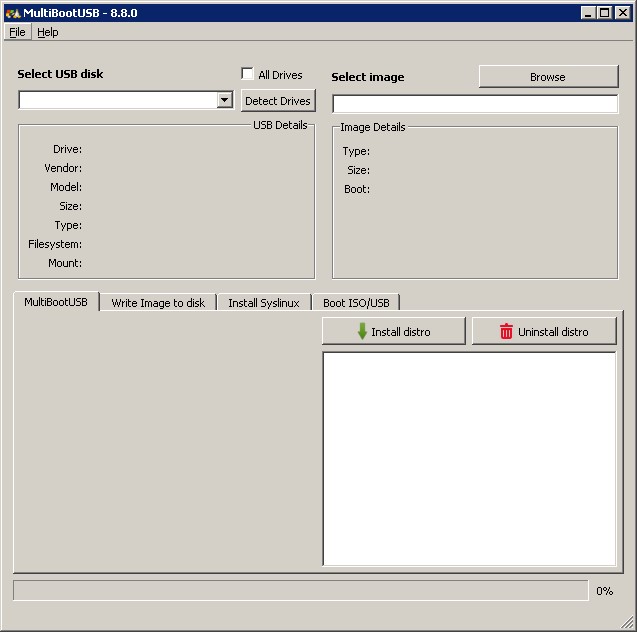The height and width of the screenshot is (632, 637).
Task: Switch to the MultiBootUSB tab
Action: [56, 302]
